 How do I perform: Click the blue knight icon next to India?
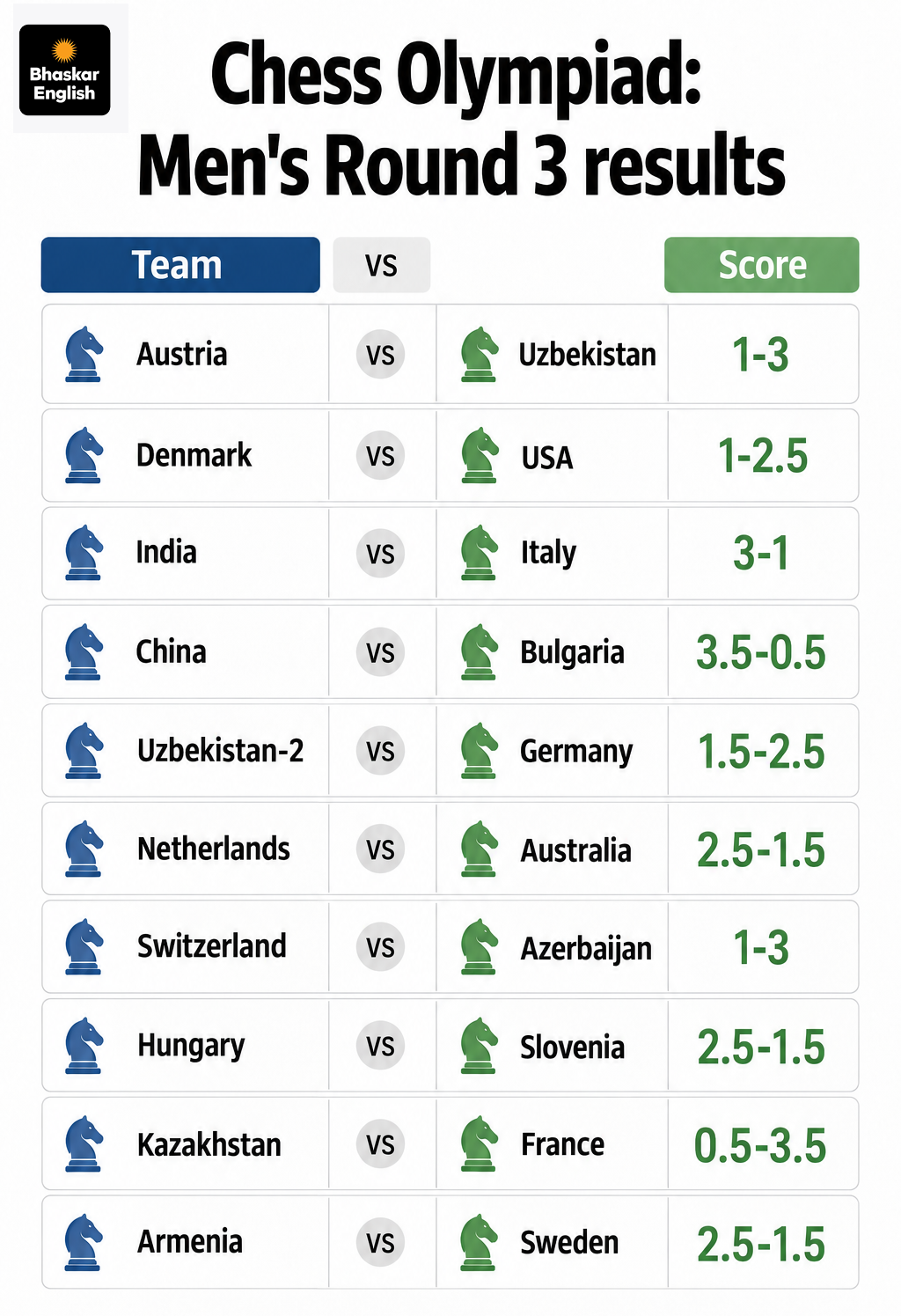84,553
